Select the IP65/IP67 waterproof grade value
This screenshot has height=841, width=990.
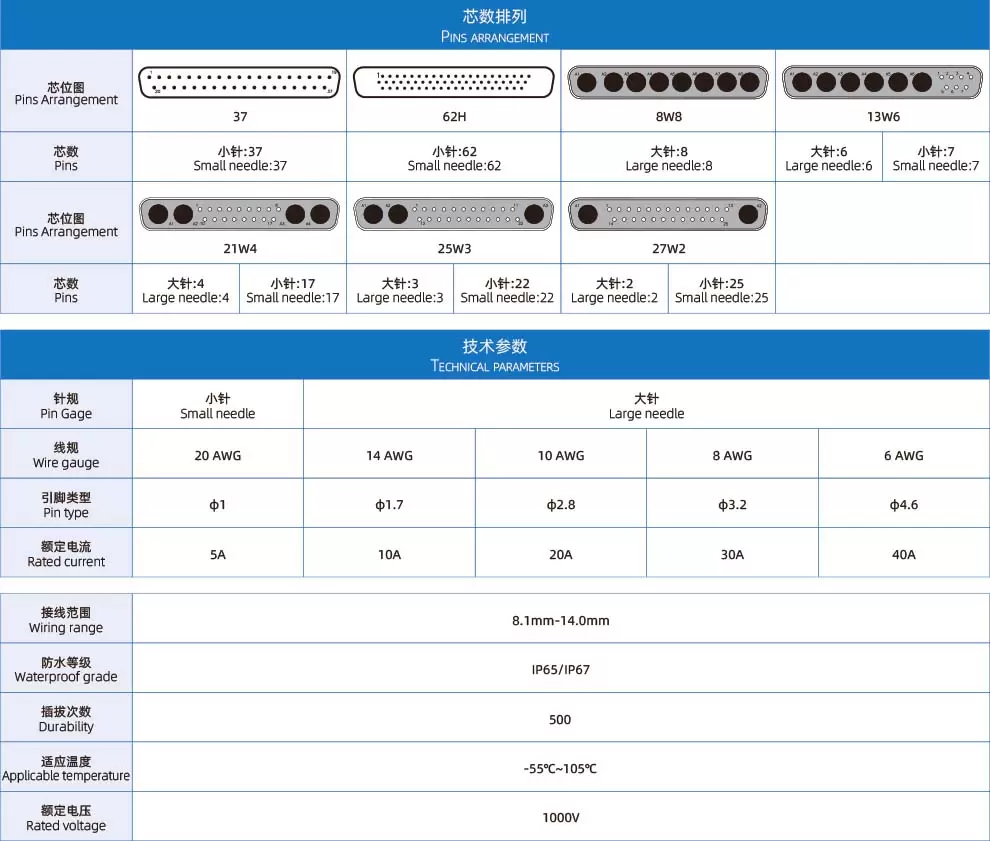tap(561, 670)
